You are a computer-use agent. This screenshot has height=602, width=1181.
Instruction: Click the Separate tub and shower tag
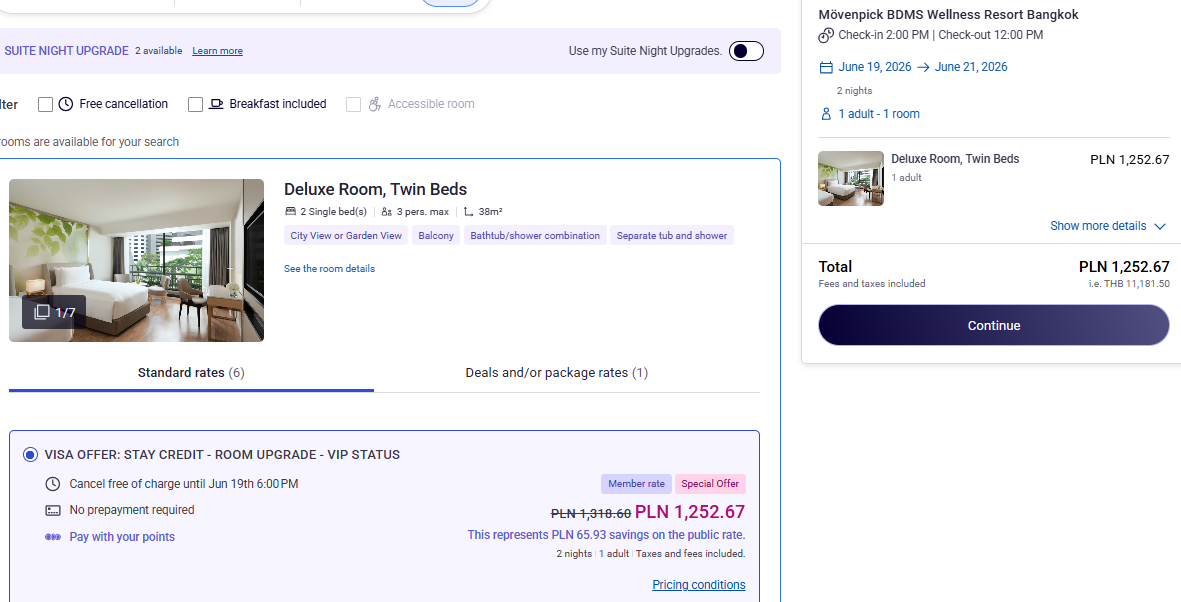coord(672,236)
